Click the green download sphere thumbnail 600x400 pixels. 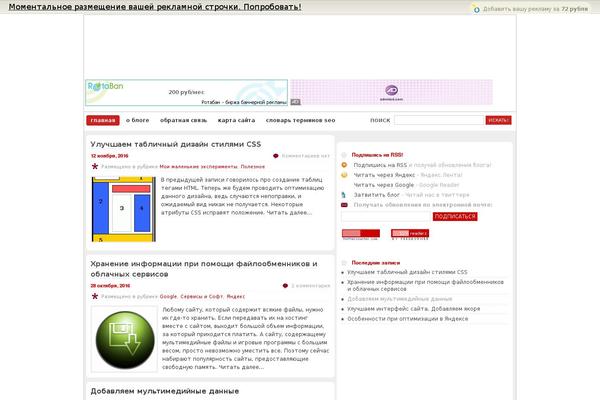pos(124,340)
